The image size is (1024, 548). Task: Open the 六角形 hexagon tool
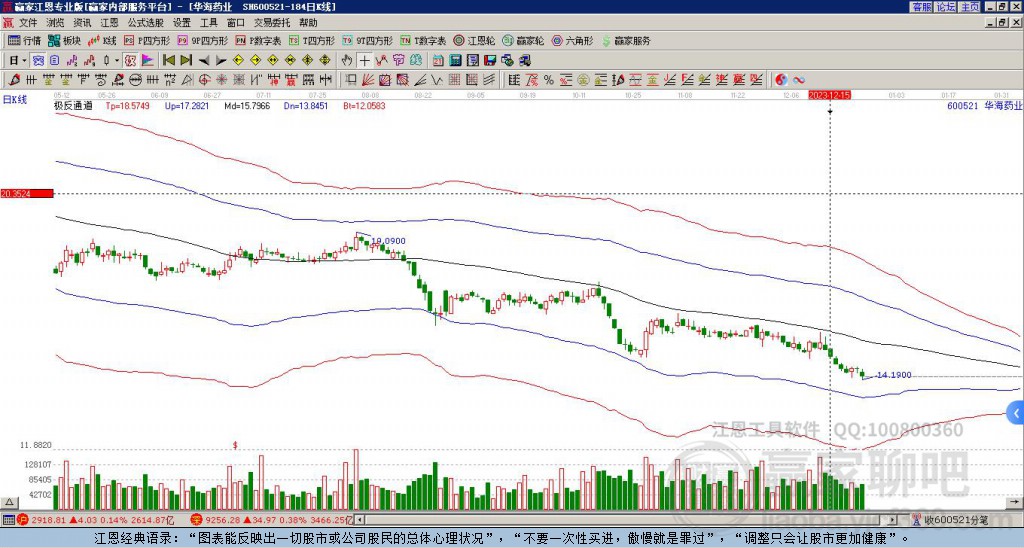tap(573, 40)
